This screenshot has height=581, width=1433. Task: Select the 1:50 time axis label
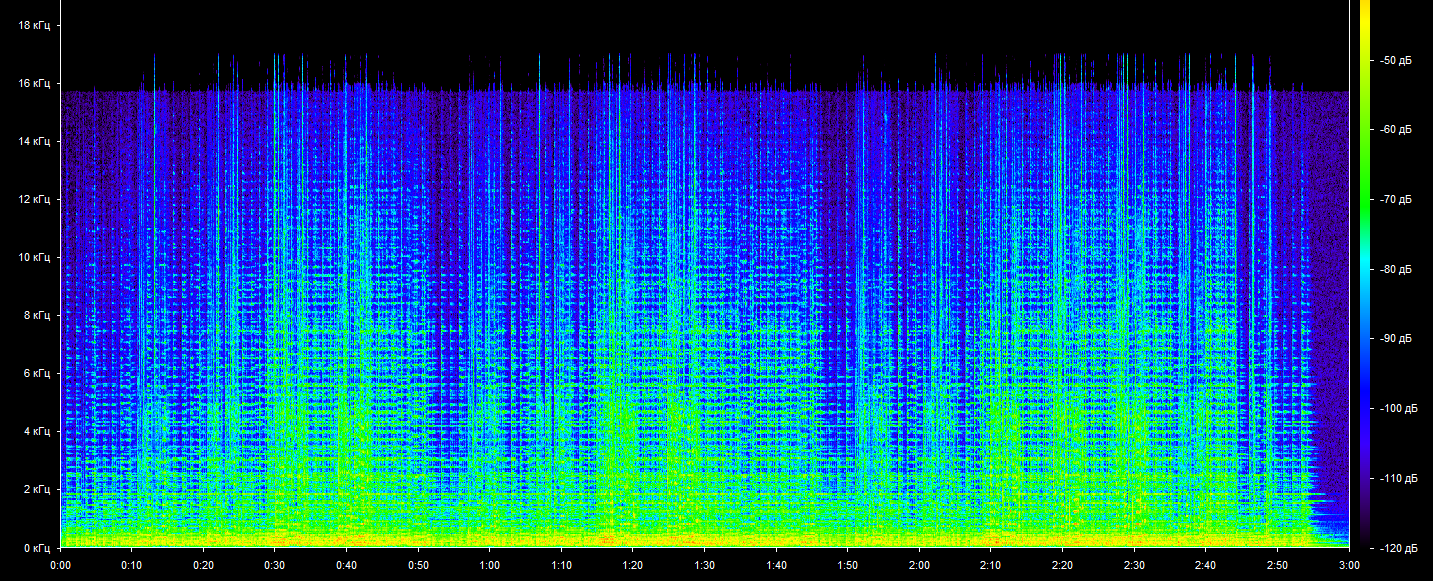(848, 566)
